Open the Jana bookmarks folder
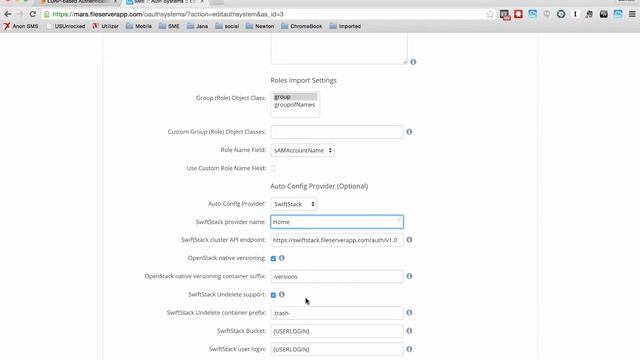Image resolution: width=640 pixels, height=360 pixels. point(198,26)
